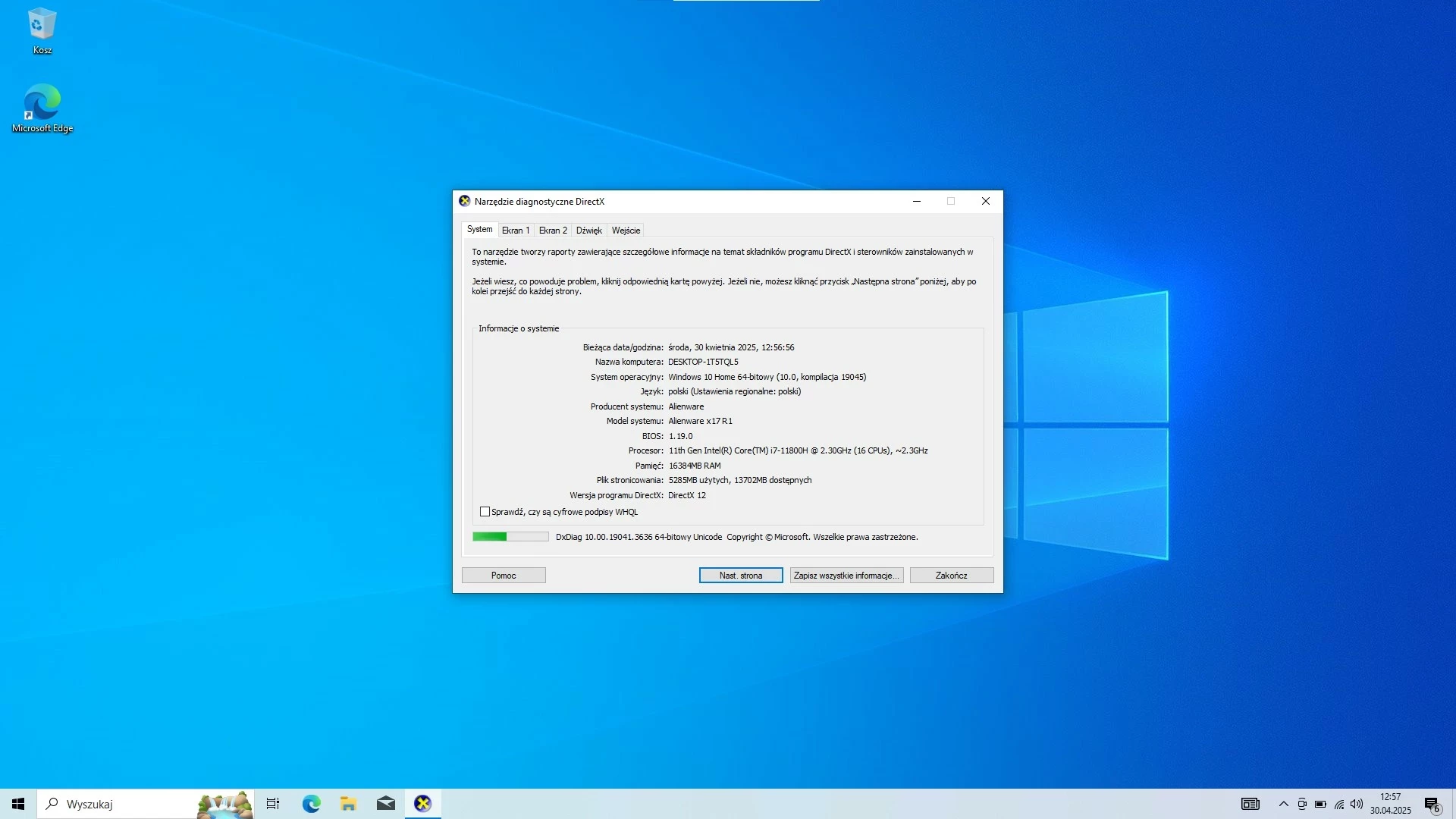Click the BIOS version 1.19.0
Image resolution: width=1456 pixels, height=819 pixels.
tap(680, 436)
